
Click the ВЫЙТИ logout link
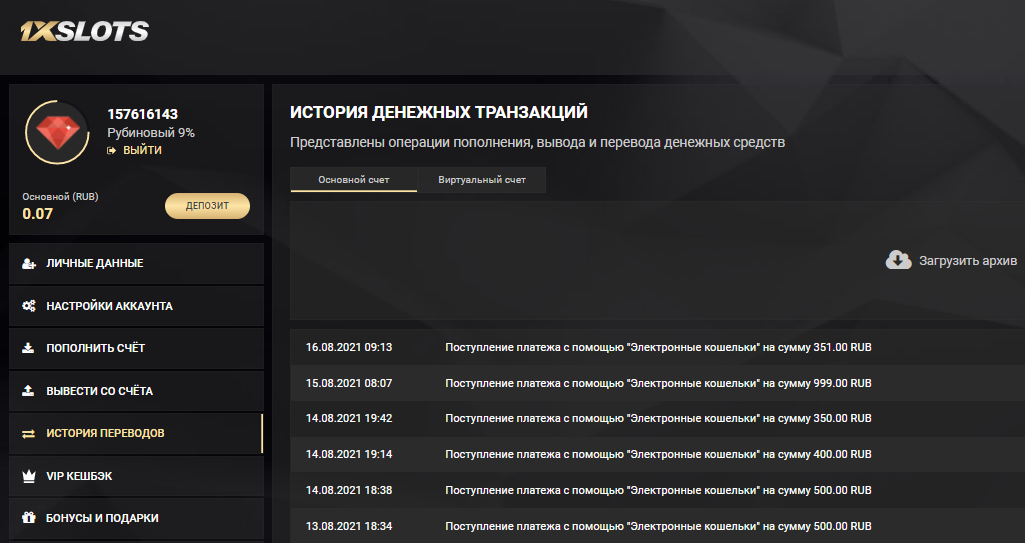[x=143, y=150]
